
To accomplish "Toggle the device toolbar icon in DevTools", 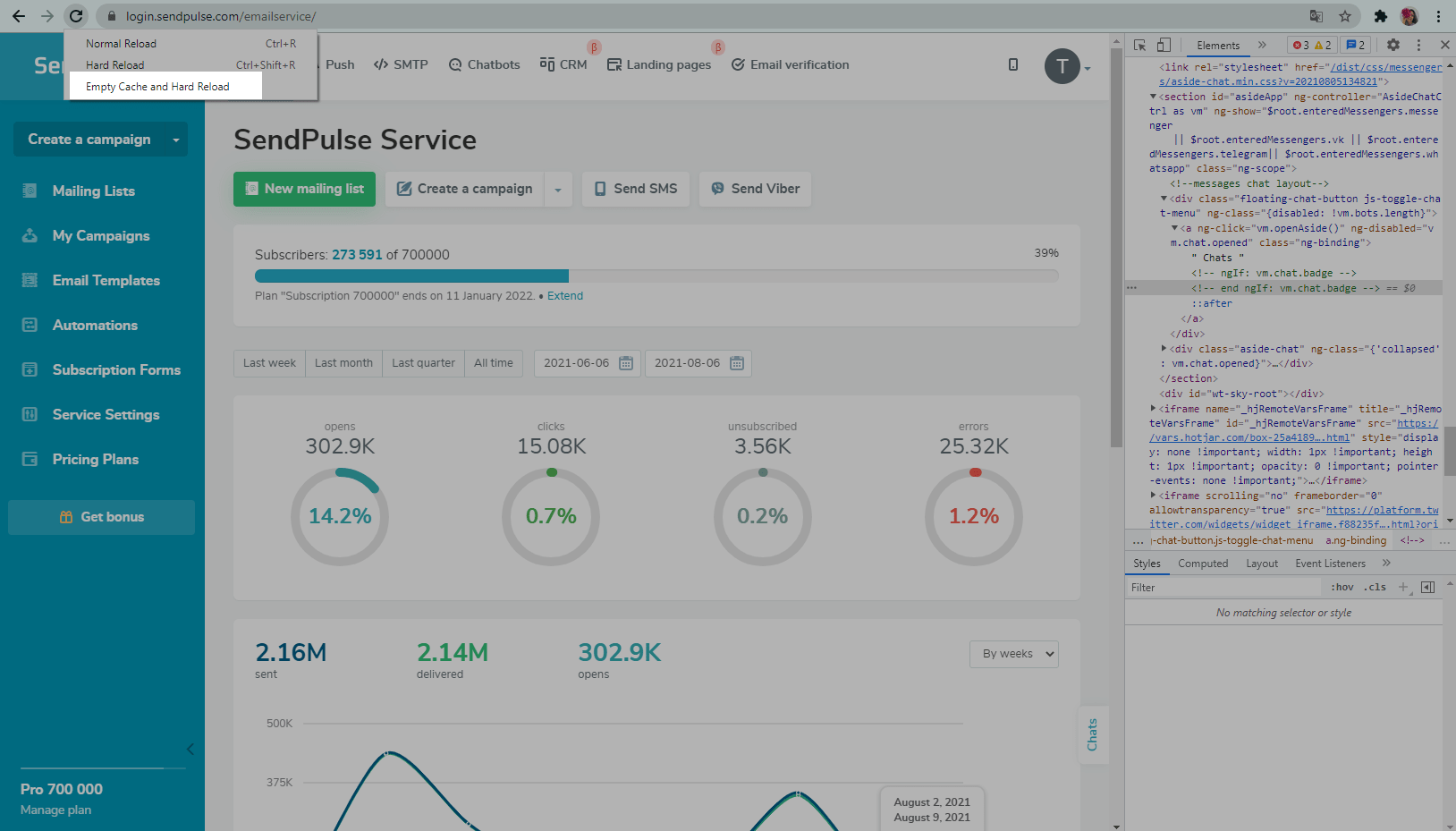I will click(1164, 45).
